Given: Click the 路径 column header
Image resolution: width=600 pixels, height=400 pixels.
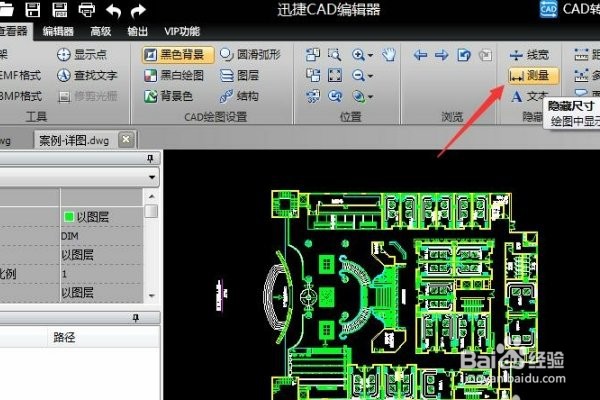Looking at the screenshot, I should [x=64, y=337].
